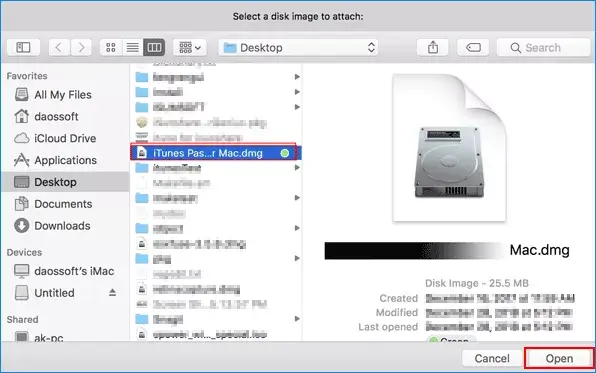Go forward with the right arrow

[x=81, y=48]
